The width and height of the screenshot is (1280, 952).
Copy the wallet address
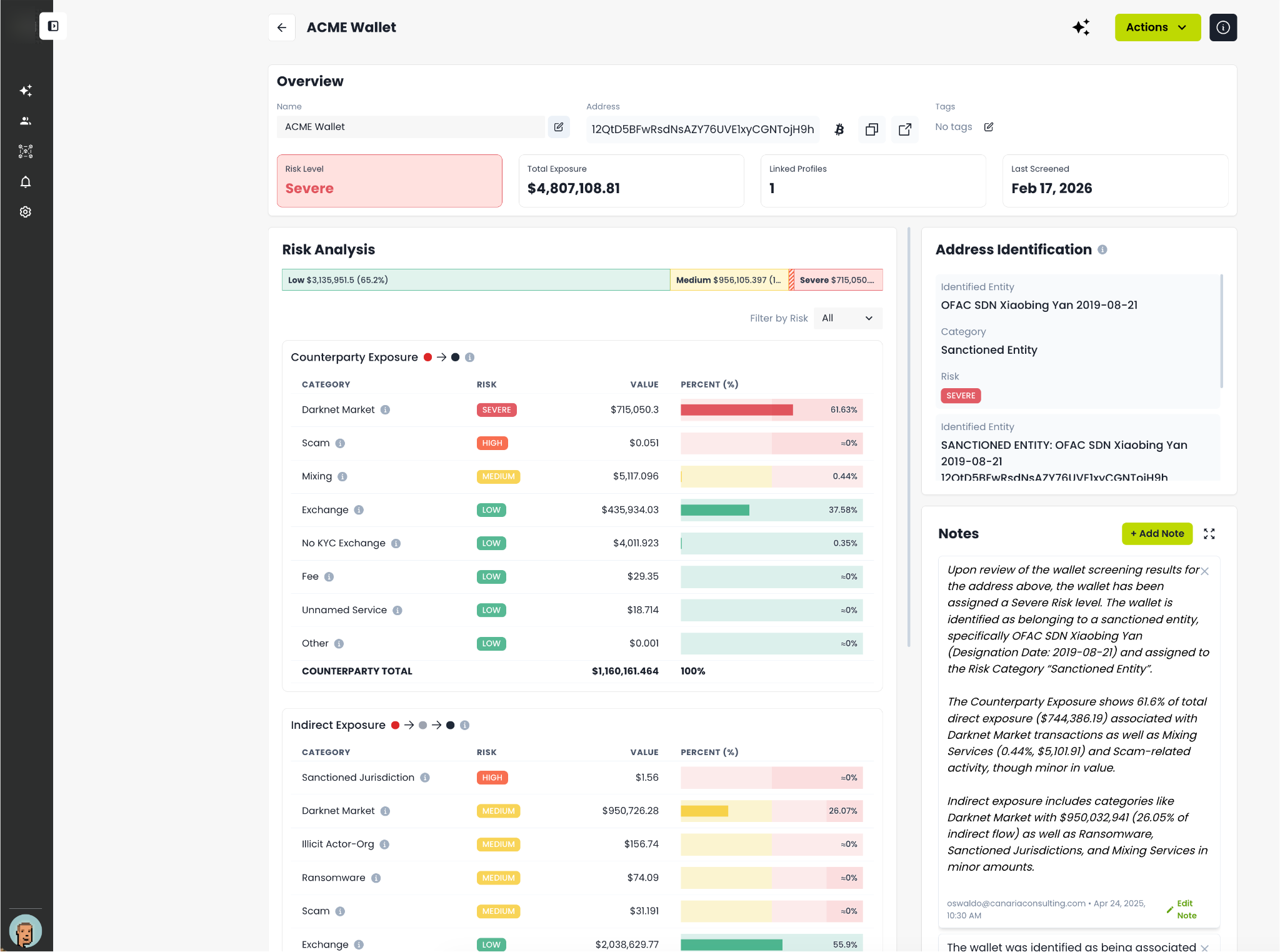pos(871,129)
